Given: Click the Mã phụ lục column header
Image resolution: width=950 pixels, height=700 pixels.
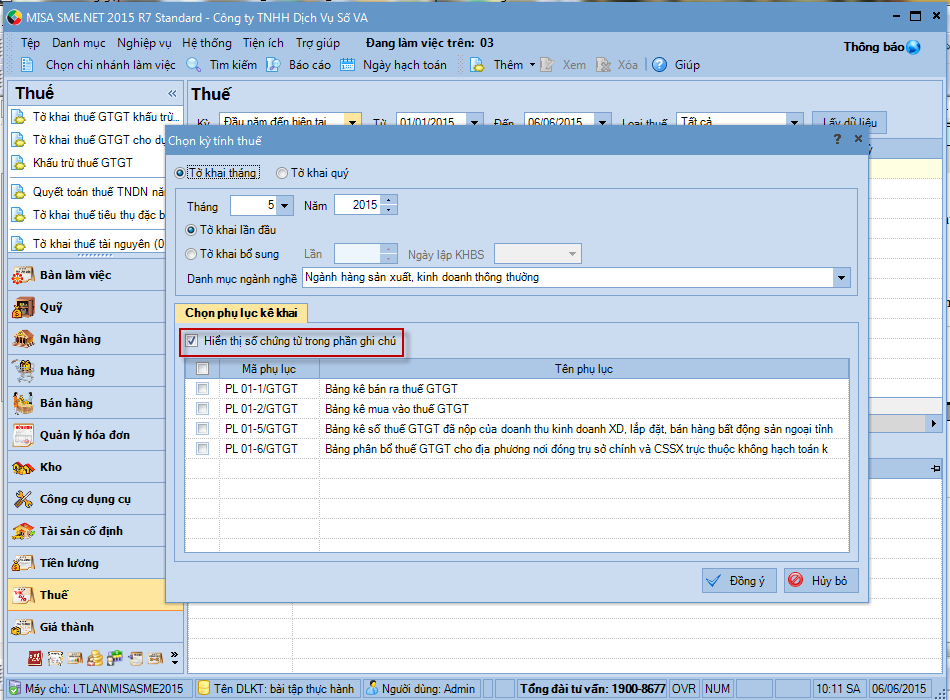Looking at the screenshot, I should pos(269,368).
